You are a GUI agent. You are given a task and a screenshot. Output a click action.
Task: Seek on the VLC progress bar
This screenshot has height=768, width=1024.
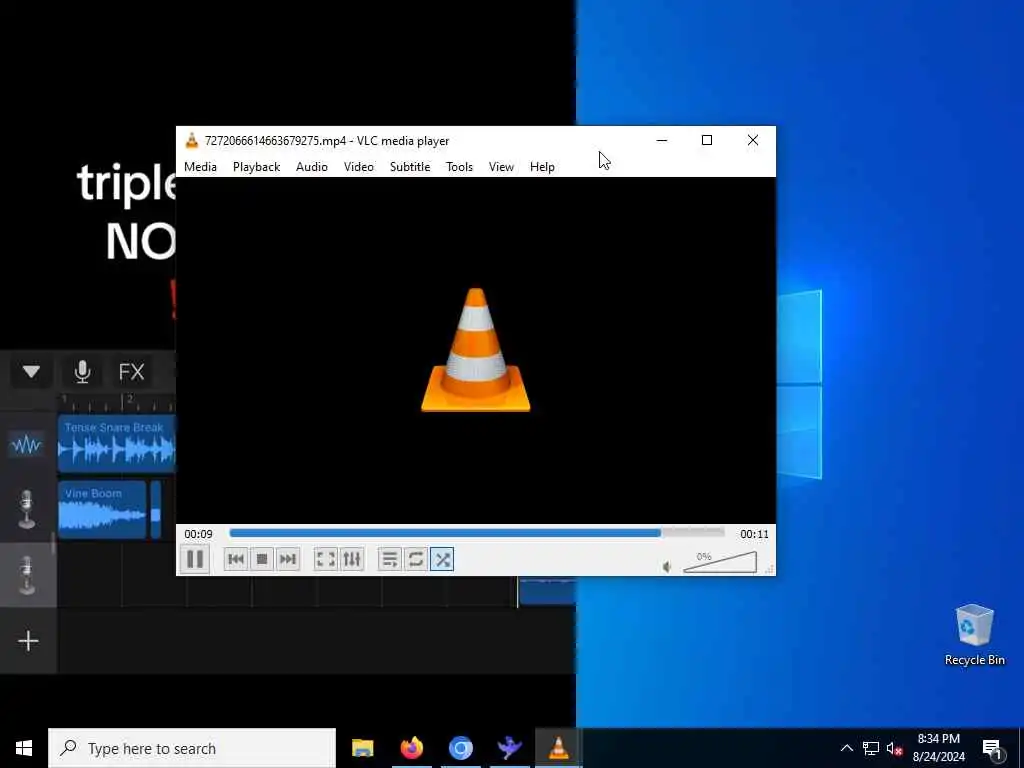point(477,533)
